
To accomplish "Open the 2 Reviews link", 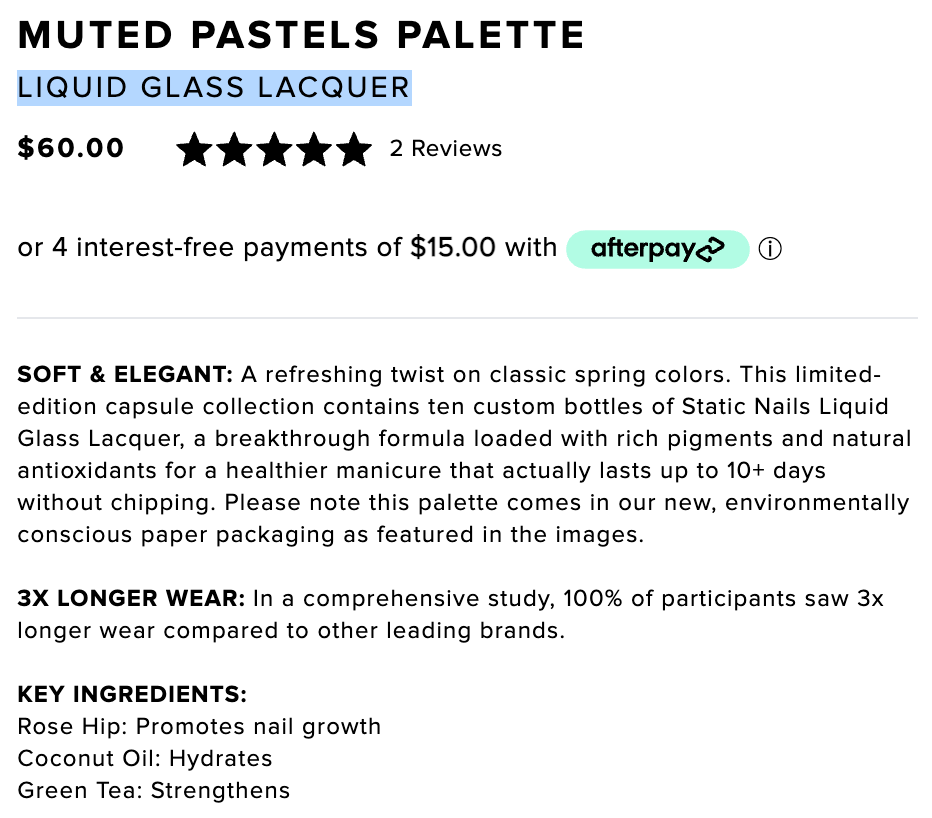I will [446, 149].
